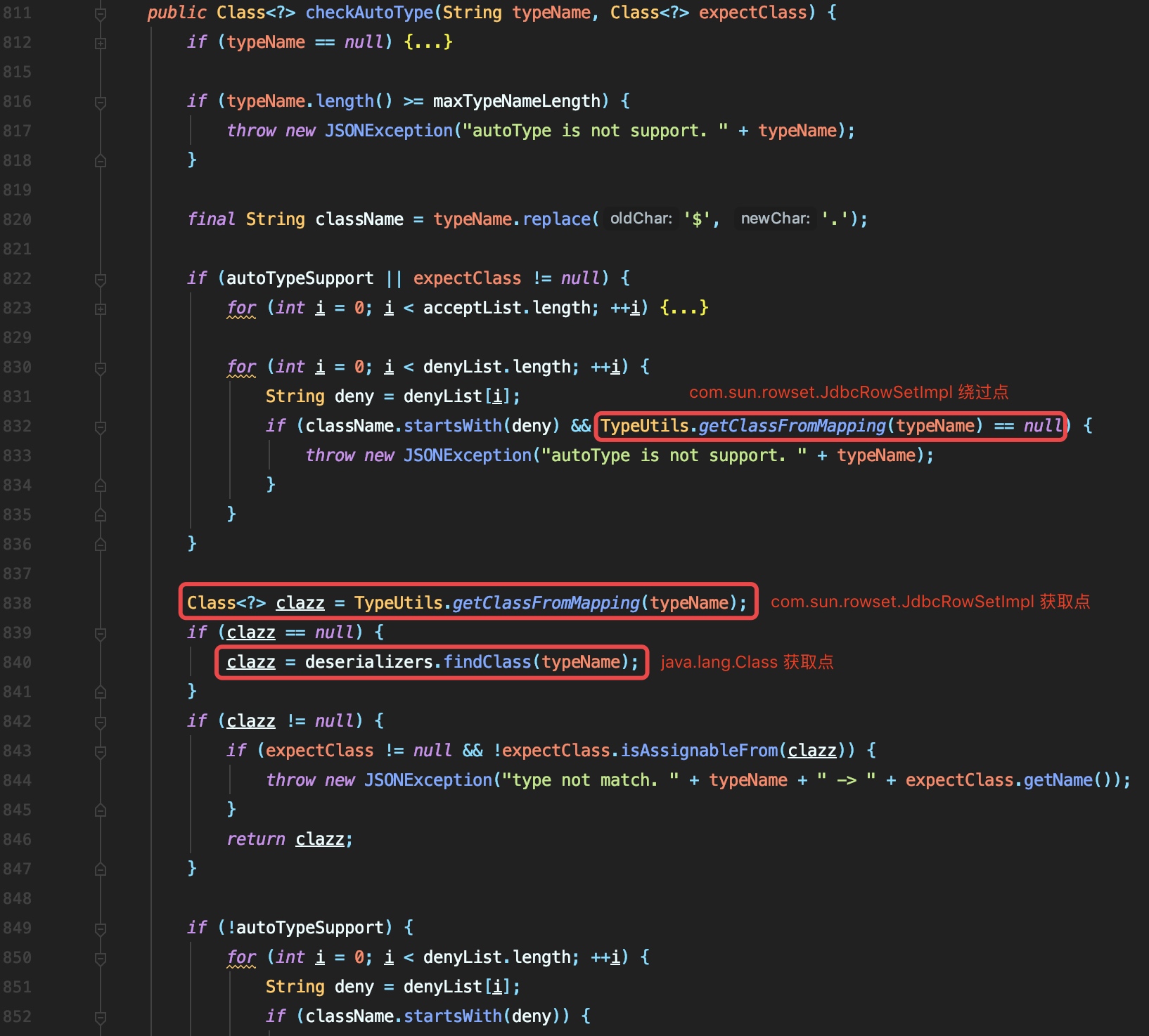The height and width of the screenshot is (1036, 1149).
Task: Expand folded for loop at line 823
Action: (101, 309)
